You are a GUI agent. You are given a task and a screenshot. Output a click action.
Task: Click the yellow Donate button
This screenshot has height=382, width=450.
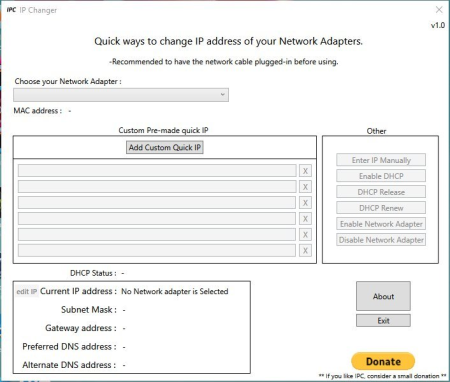[383, 361]
